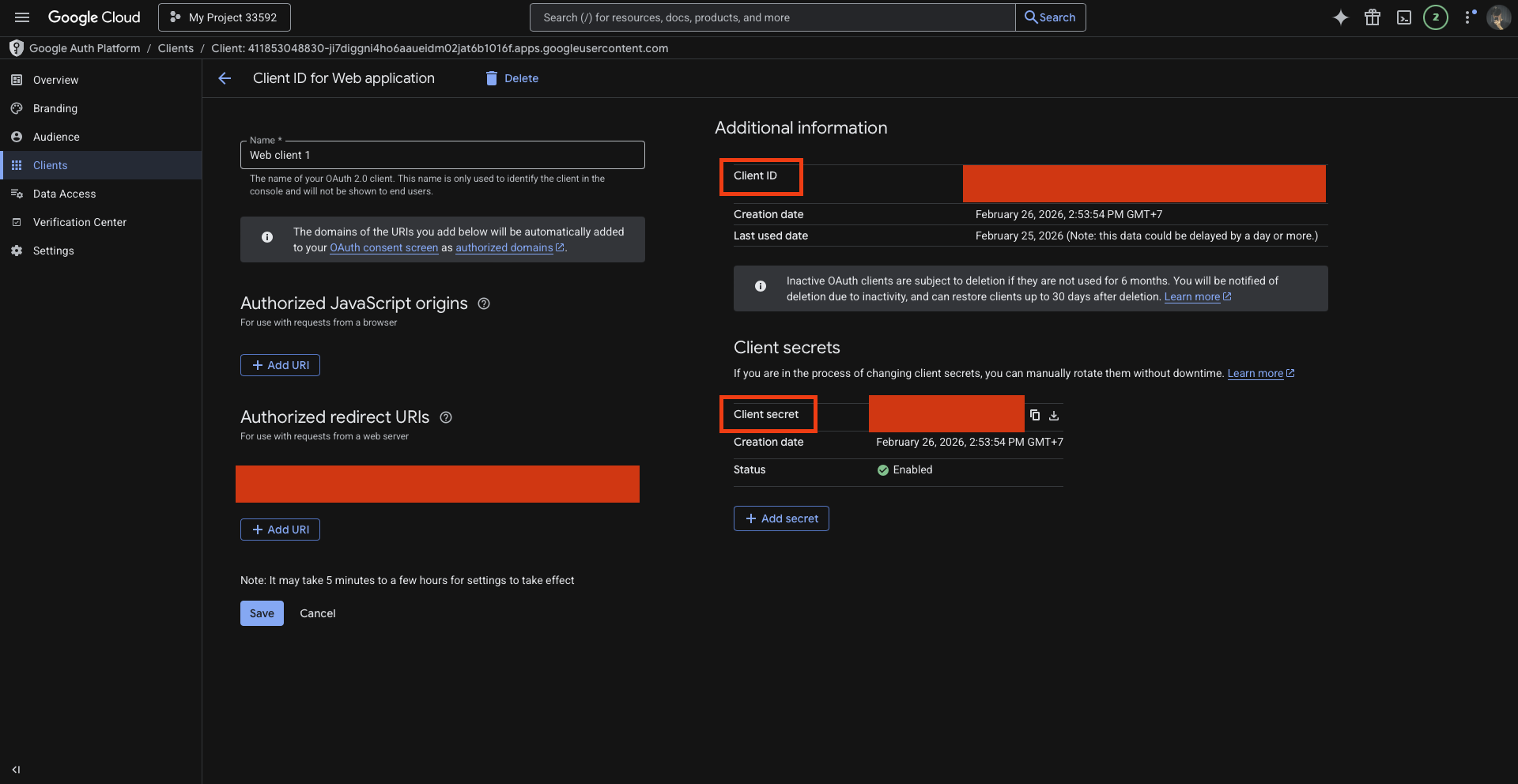Open Verification Center in the sidebar

coord(79,222)
